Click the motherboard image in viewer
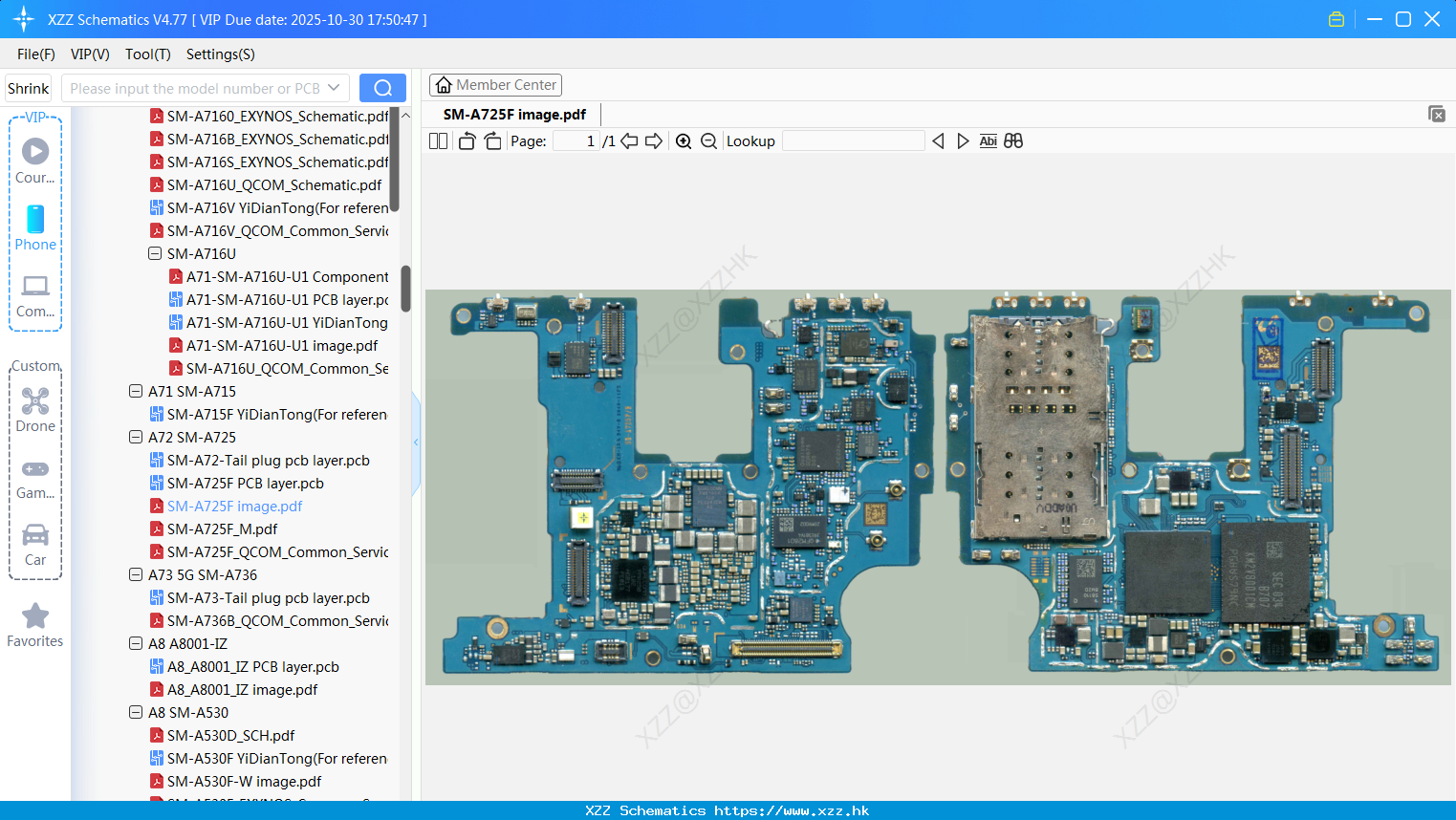The width and height of the screenshot is (1456, 820). [938, 487]
